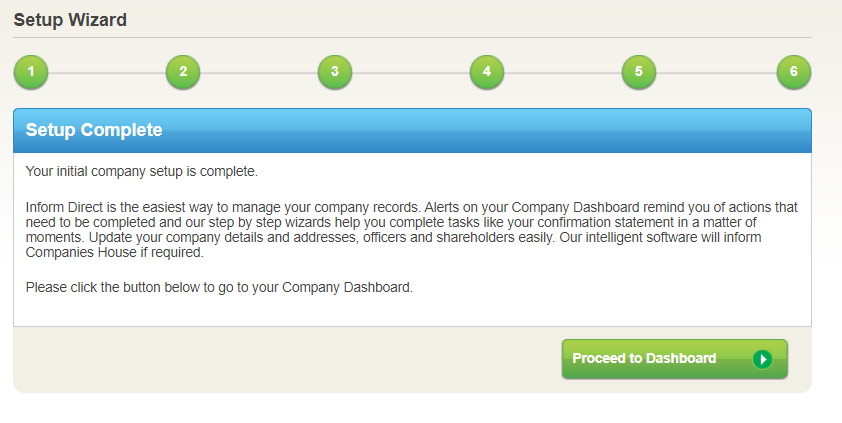The image size is (842, 423).
Task: Click the green step 4 indicator
Action: [487, 72]
